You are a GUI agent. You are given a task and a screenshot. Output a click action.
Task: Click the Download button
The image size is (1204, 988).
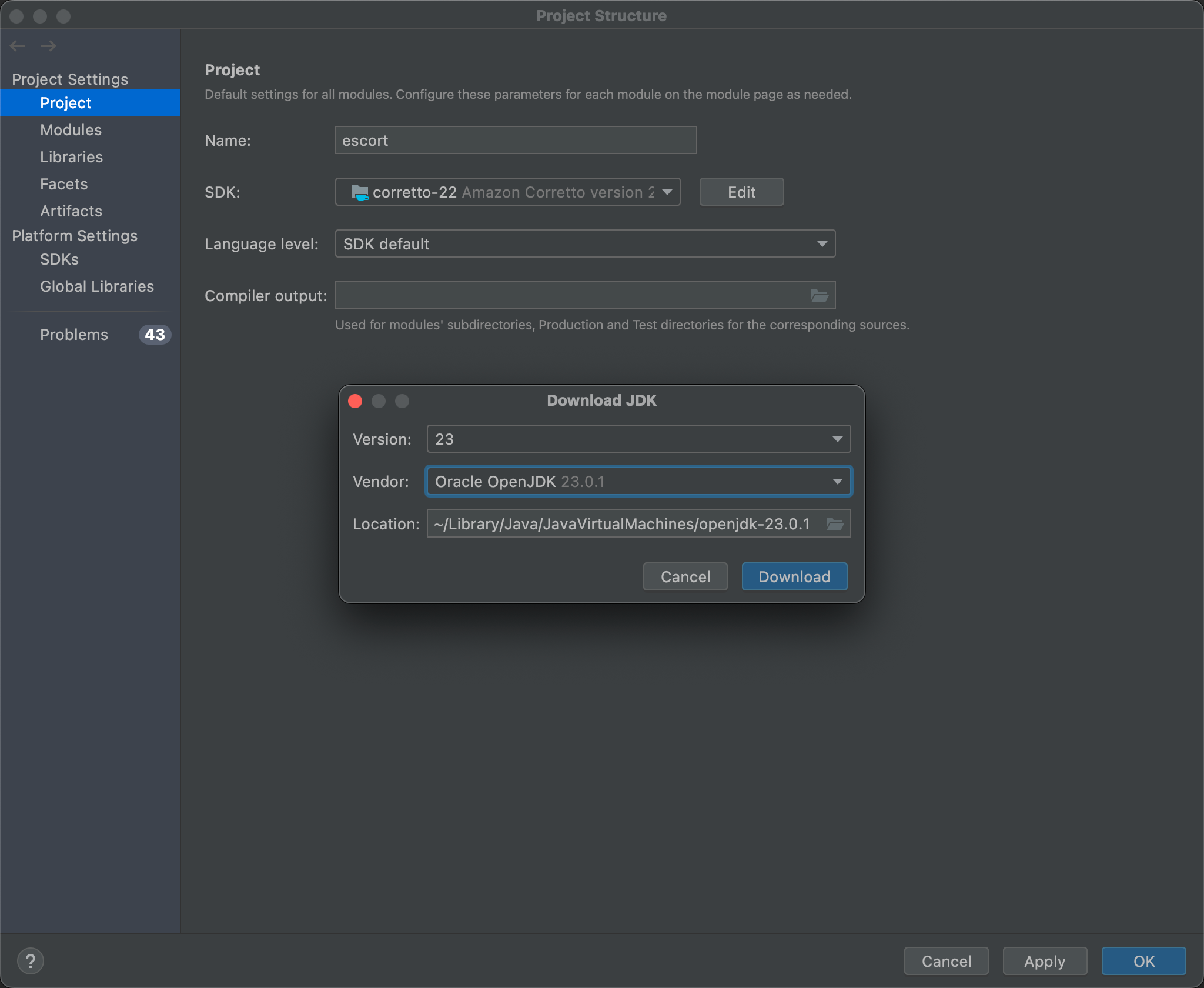click(x=794, y=576)
